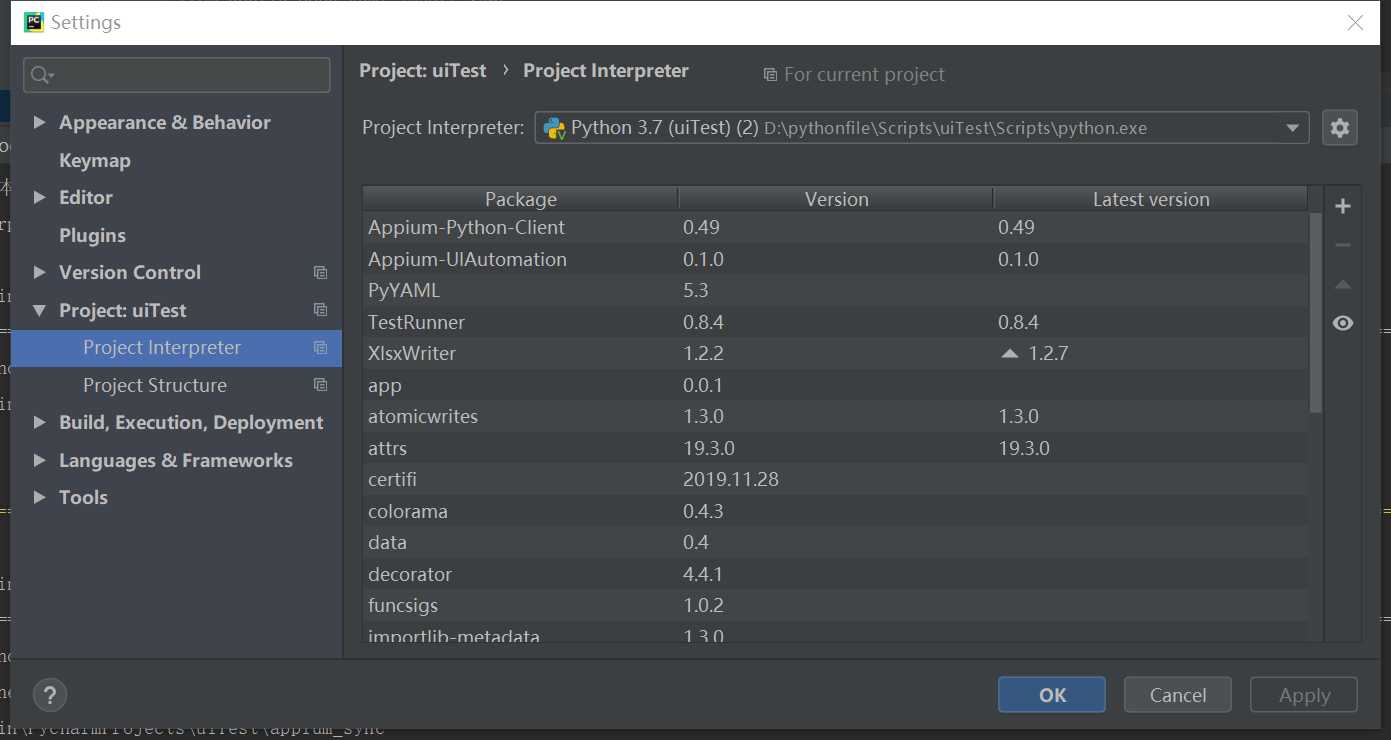Screen dimensions: 1391x740
Task: Toggle show early releases eye icon
Action: (1343, 323)
